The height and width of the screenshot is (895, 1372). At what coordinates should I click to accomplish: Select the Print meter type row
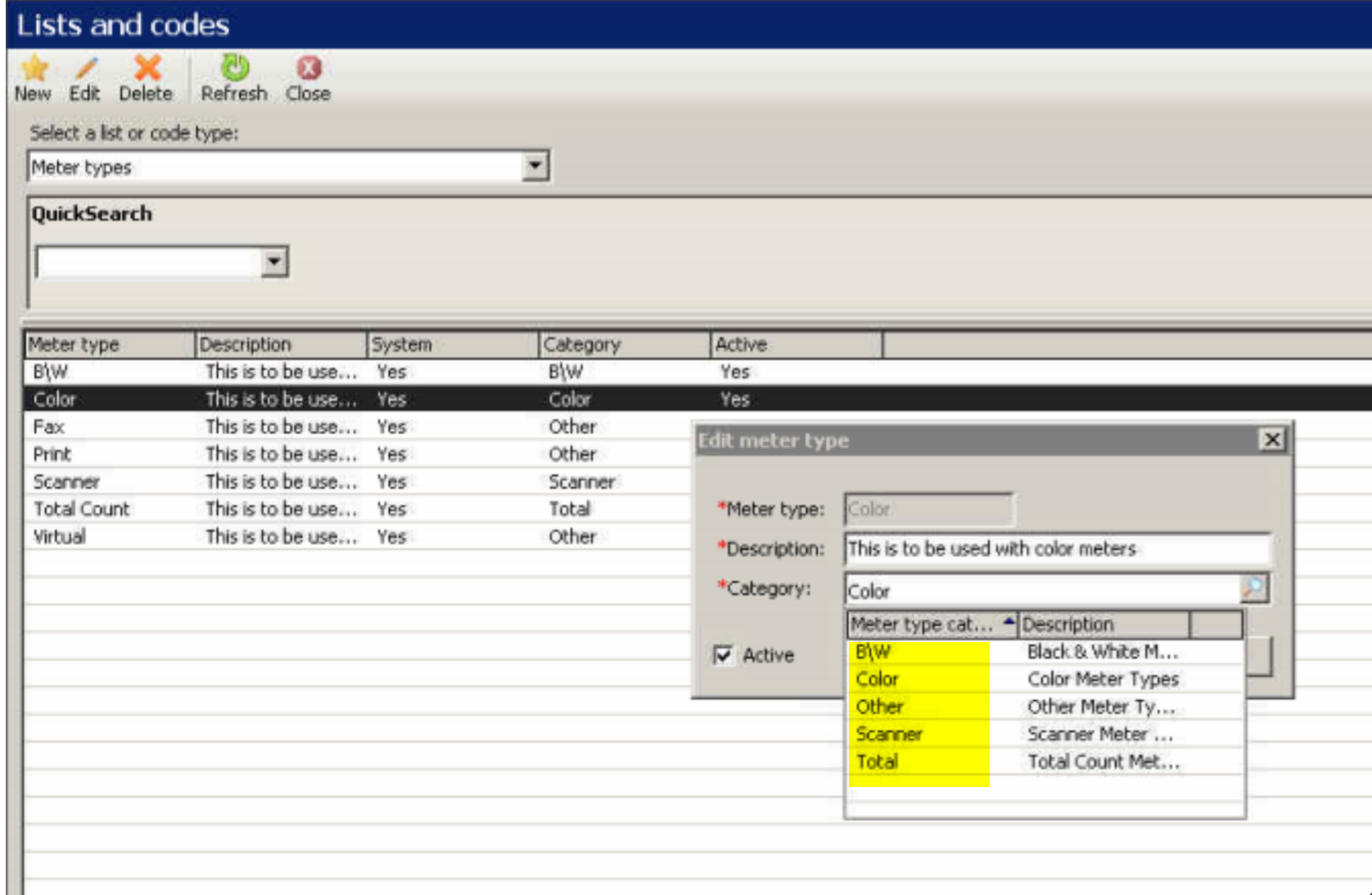pos(359,454)
